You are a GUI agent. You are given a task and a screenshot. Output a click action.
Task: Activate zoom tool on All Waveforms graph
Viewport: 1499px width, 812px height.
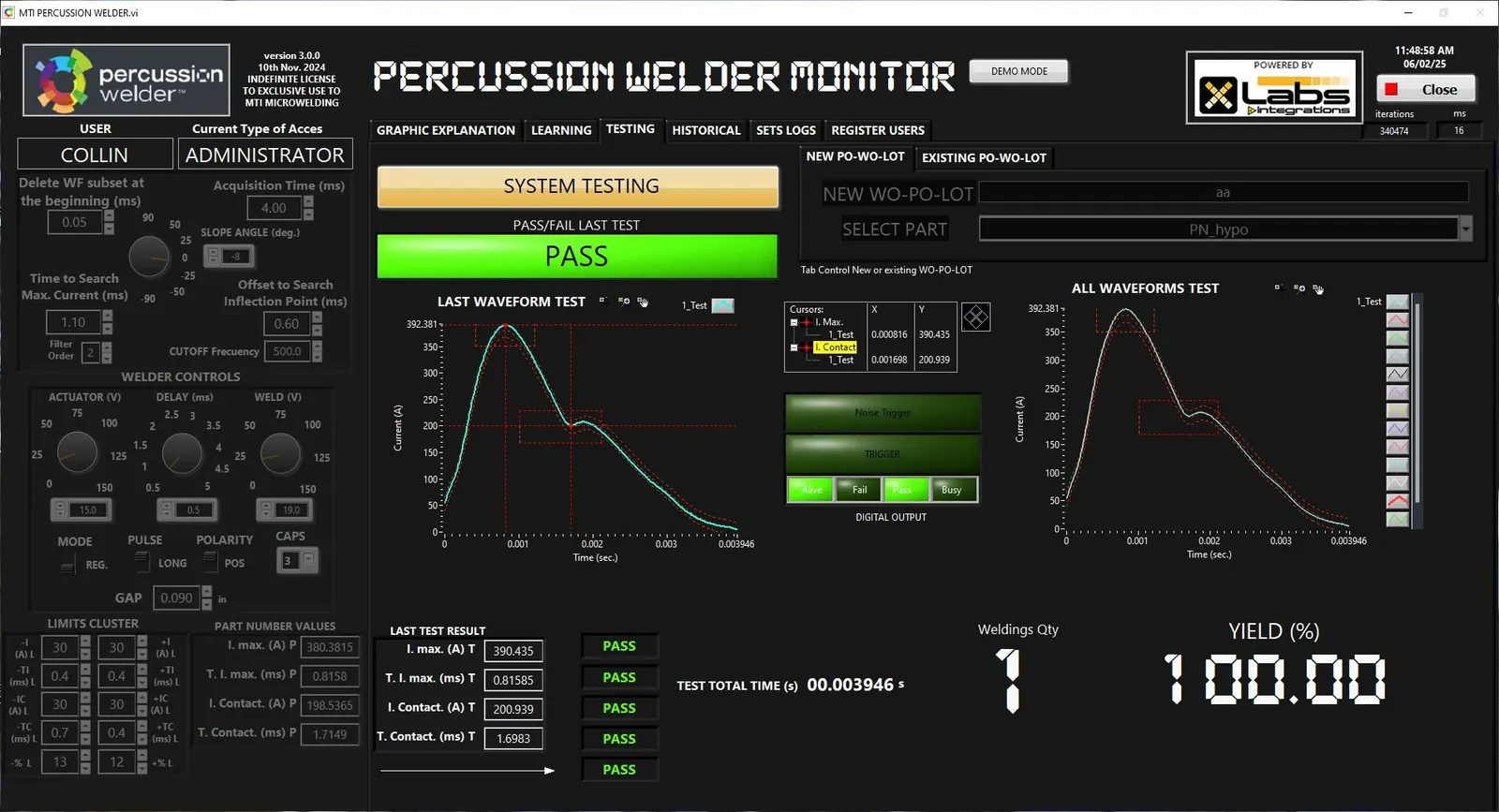1299,288
